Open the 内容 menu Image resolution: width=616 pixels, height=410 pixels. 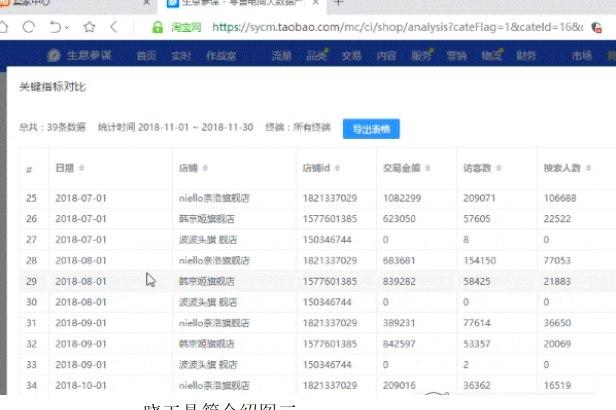(386, 56)
